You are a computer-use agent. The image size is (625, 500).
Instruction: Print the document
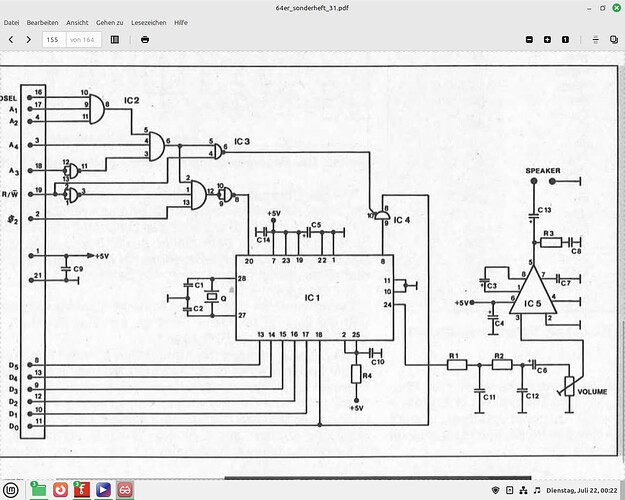pos(145,39)
